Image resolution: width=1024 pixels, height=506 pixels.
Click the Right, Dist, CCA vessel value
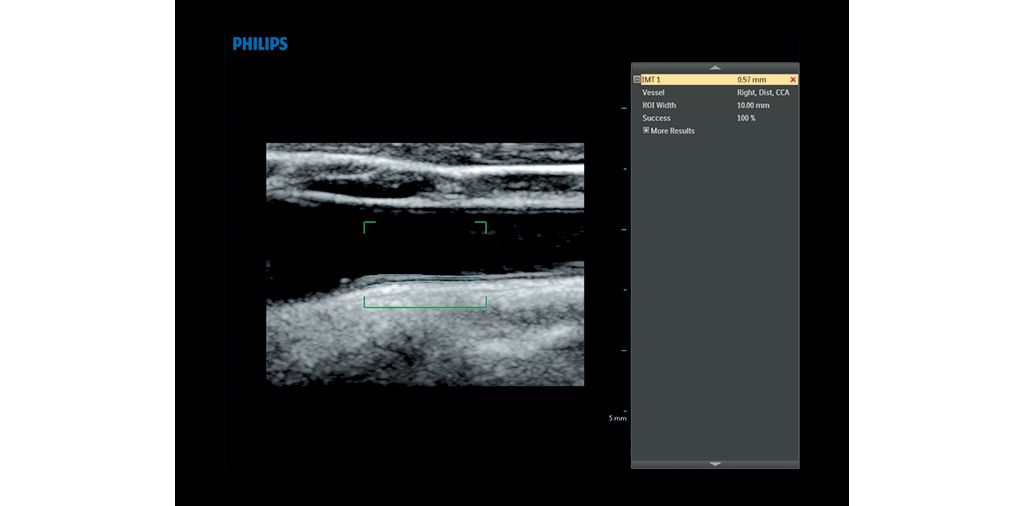[x=762, y=92]
